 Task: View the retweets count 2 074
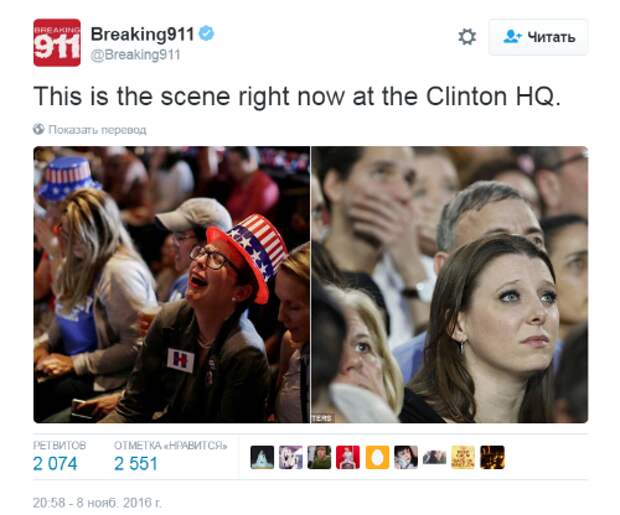click(55, 464)
